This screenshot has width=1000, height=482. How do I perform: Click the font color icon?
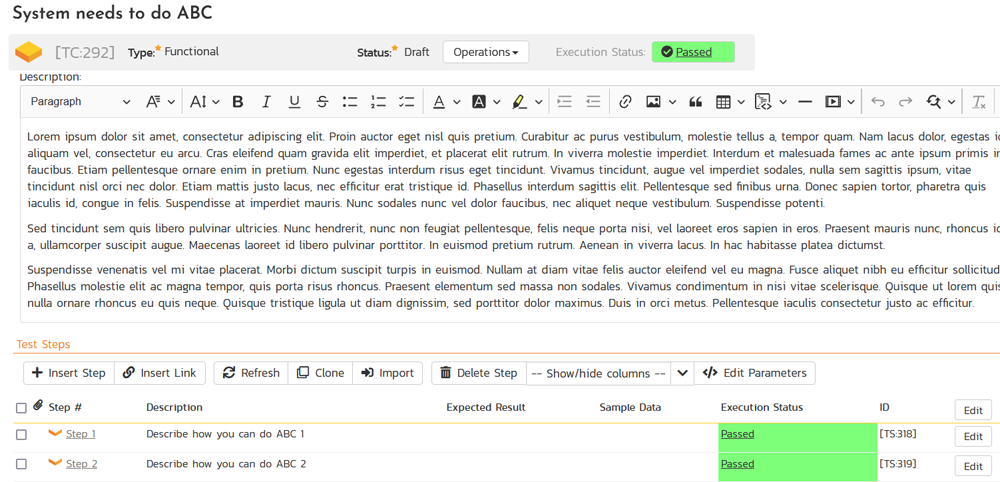point(439,101)
